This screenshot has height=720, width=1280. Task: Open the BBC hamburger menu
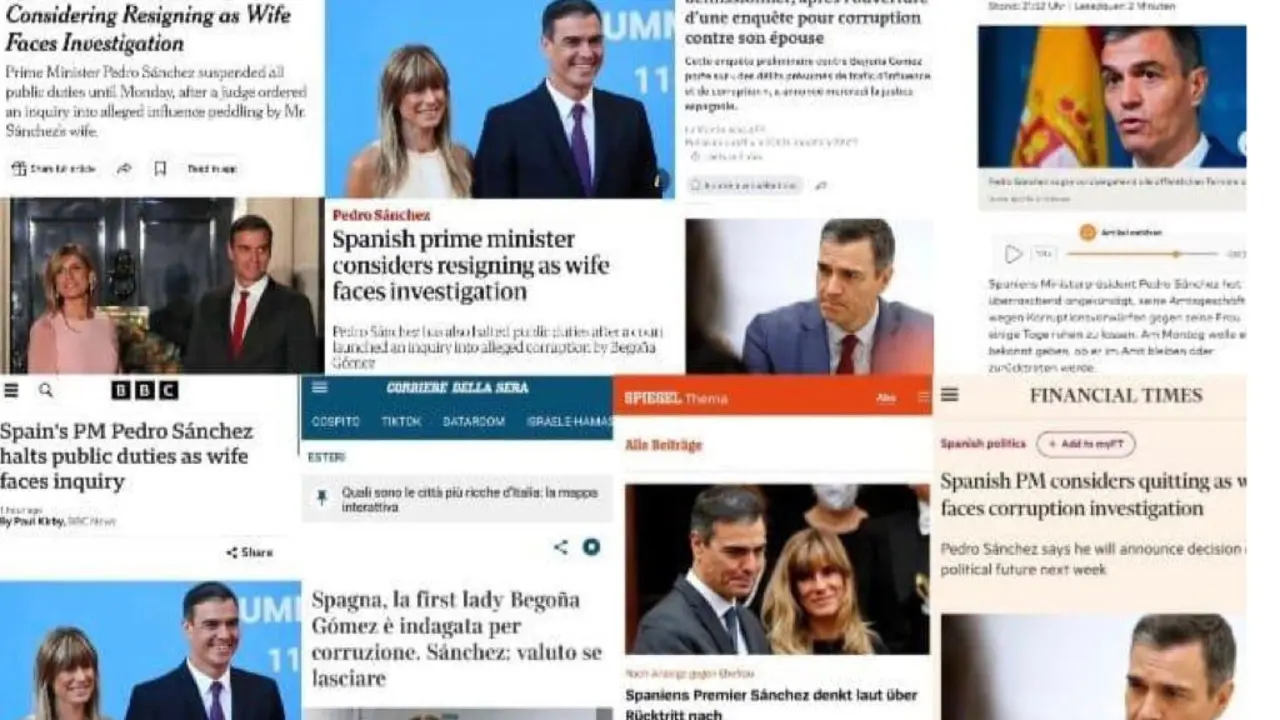(x=11, y=390)
